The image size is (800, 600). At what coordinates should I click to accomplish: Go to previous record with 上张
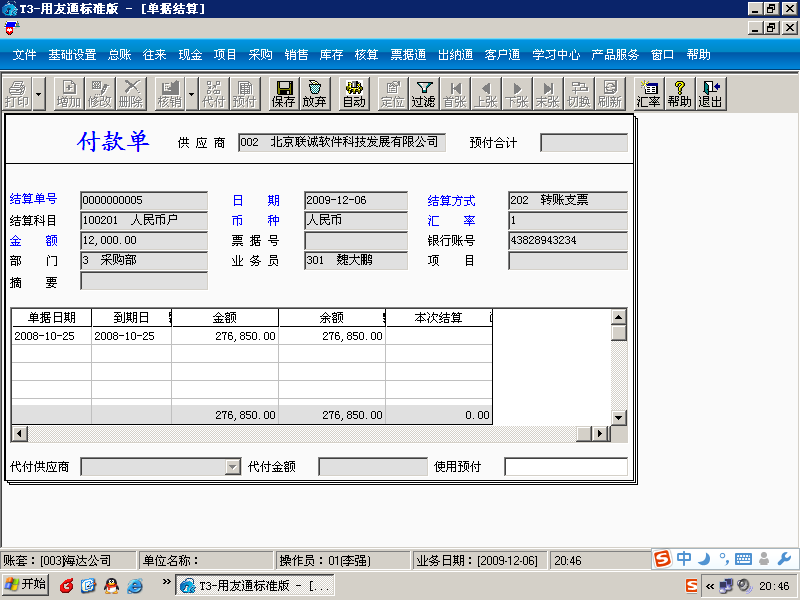point(486,93)
